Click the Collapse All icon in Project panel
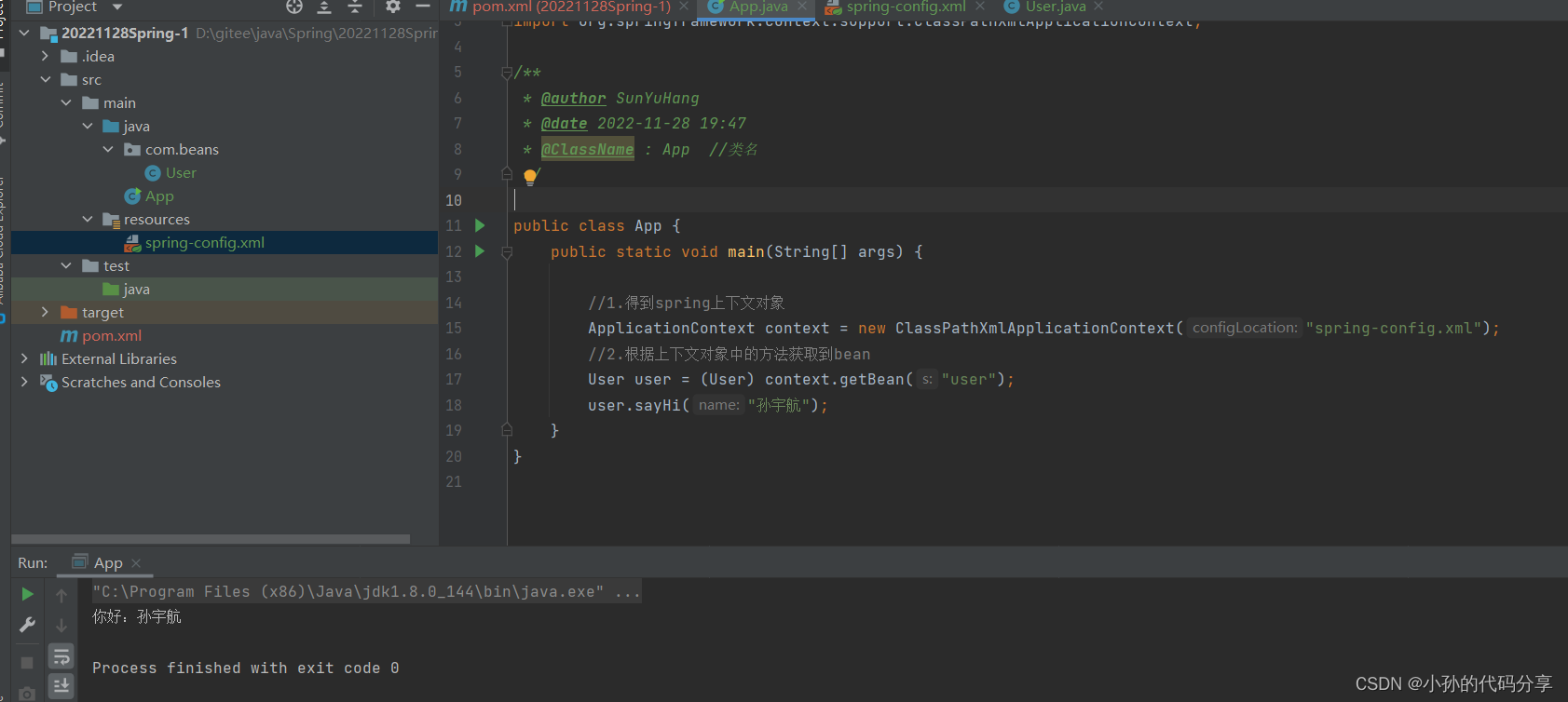The width and height of the screenshot is (1568, 702). (355, 7)
